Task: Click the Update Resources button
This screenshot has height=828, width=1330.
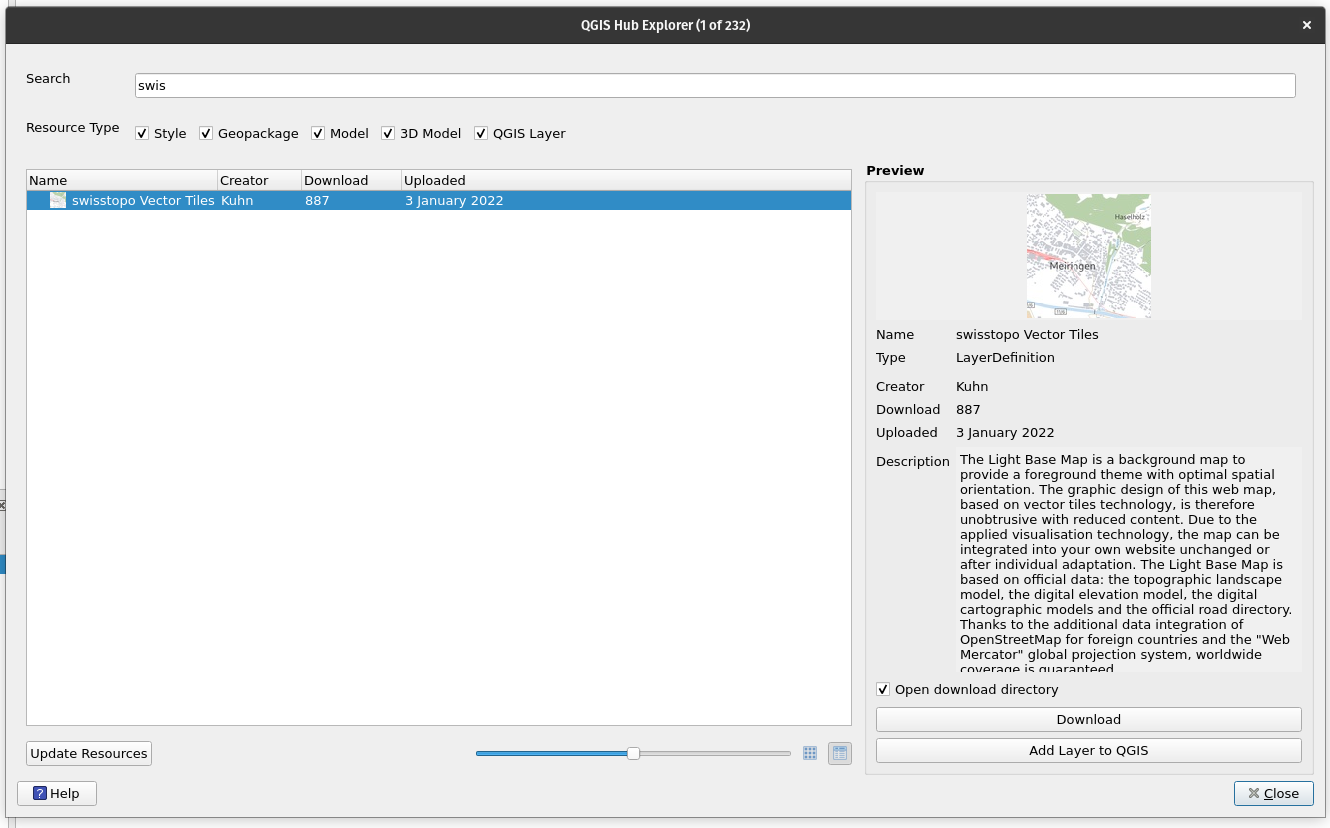Action: (x=89, y=753)
